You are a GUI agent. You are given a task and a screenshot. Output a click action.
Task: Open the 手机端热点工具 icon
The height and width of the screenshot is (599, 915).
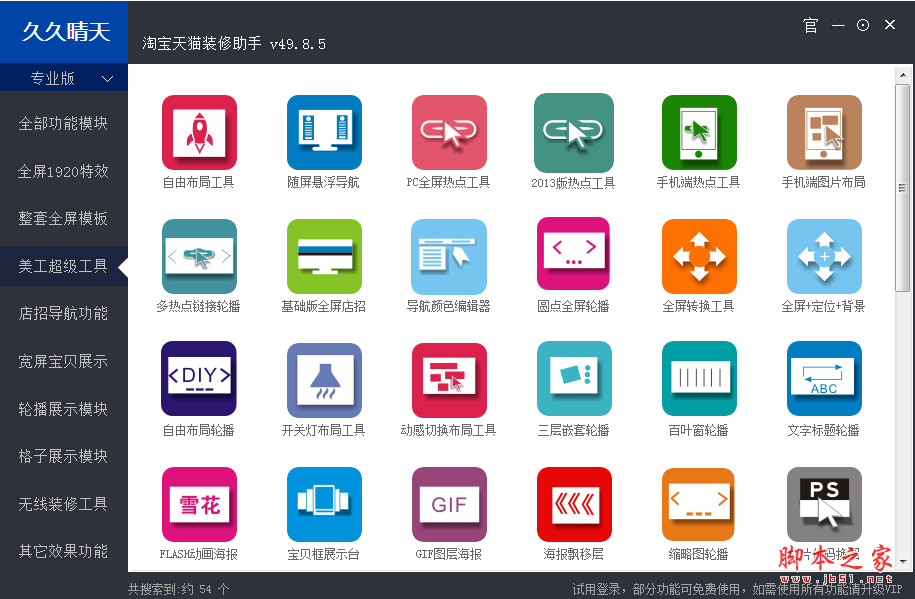pyautogui.click(x=699, y=133)
